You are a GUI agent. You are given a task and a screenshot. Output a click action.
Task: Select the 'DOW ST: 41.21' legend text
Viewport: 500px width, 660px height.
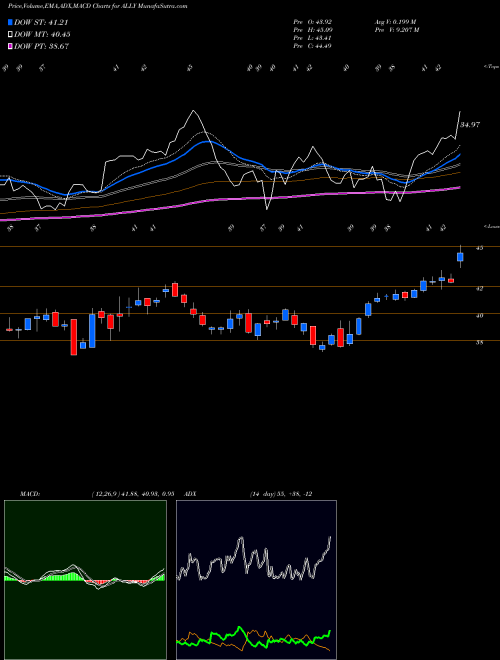(41, 22)
